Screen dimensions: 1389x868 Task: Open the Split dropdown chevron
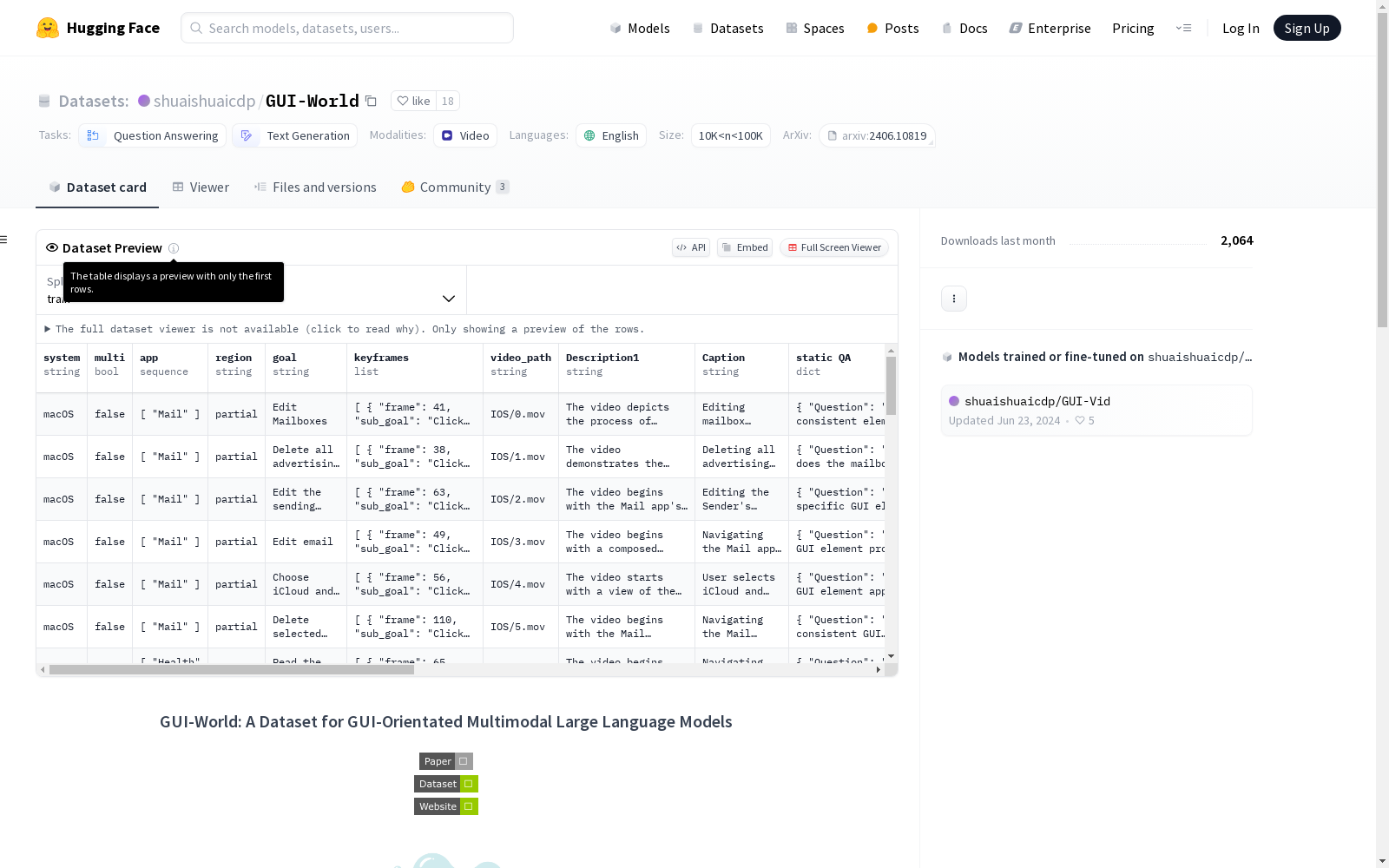(449, 299)
